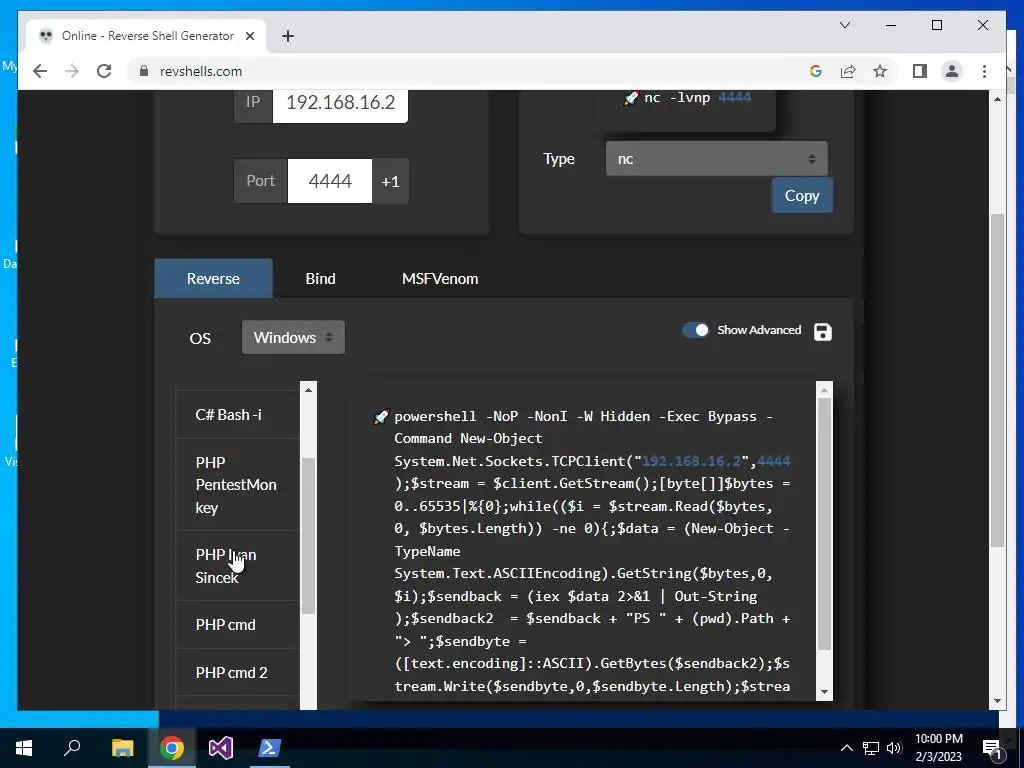
Task: Switch to the Reverse tab
Action: (213, 278)
